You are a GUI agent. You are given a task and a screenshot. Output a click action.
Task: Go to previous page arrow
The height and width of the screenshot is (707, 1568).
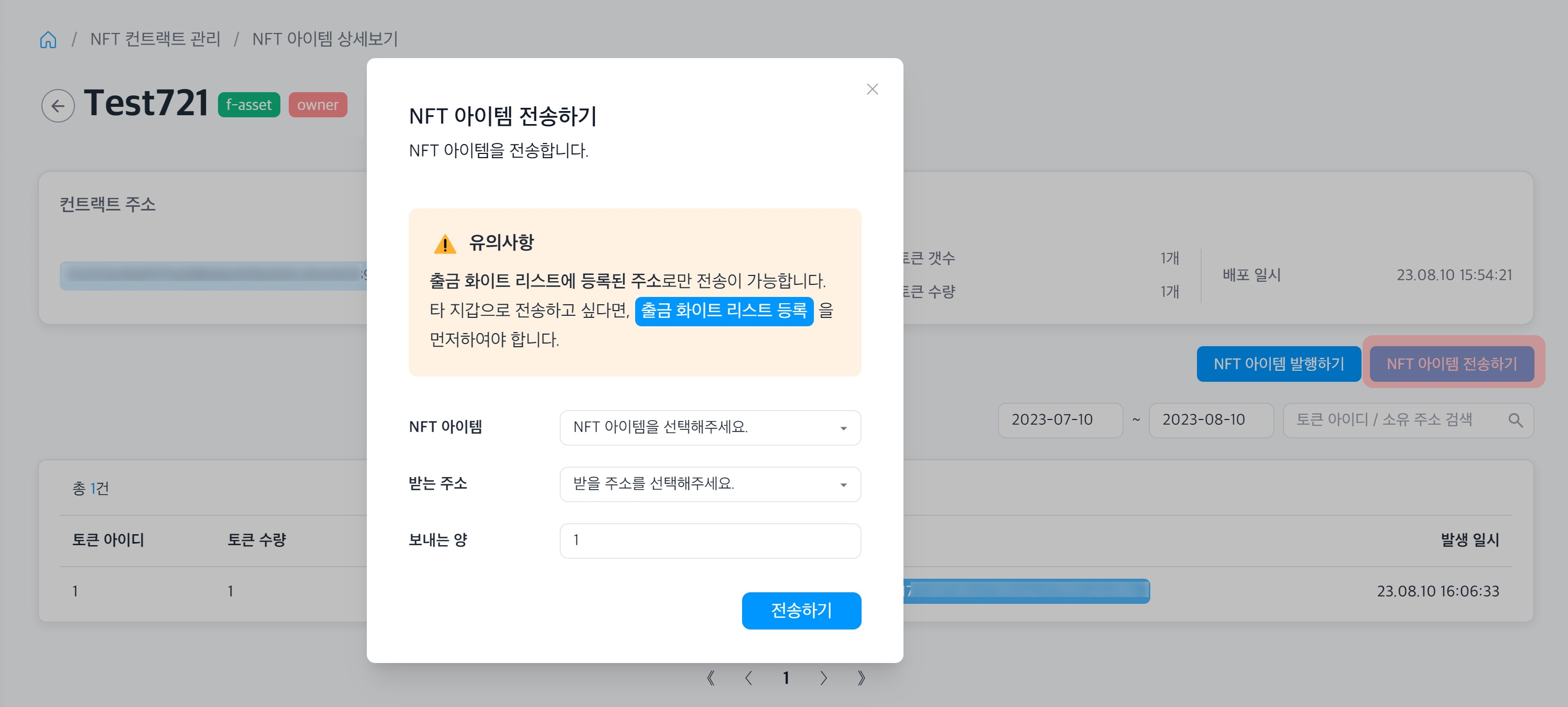(748, 678)
